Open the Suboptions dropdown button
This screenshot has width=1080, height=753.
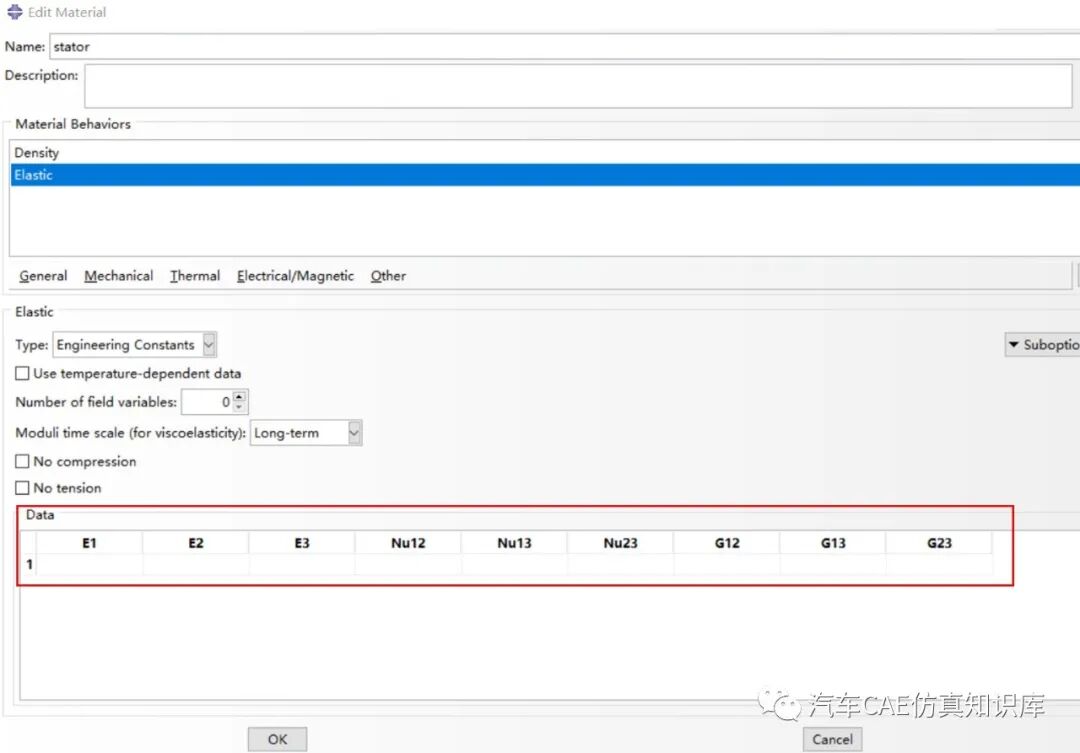coord(1042,344)
